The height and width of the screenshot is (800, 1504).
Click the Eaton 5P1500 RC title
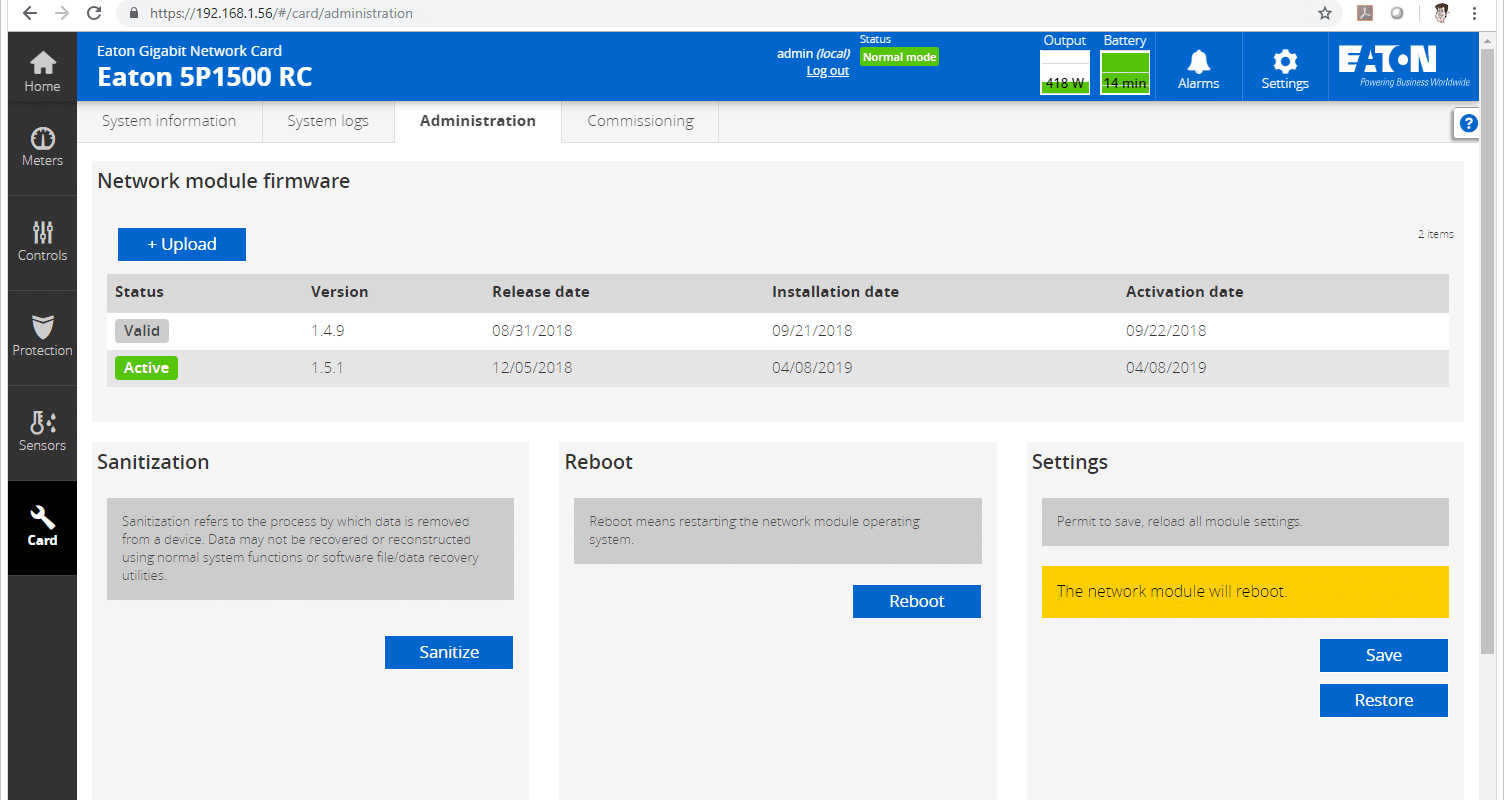(x=205, y=77)
